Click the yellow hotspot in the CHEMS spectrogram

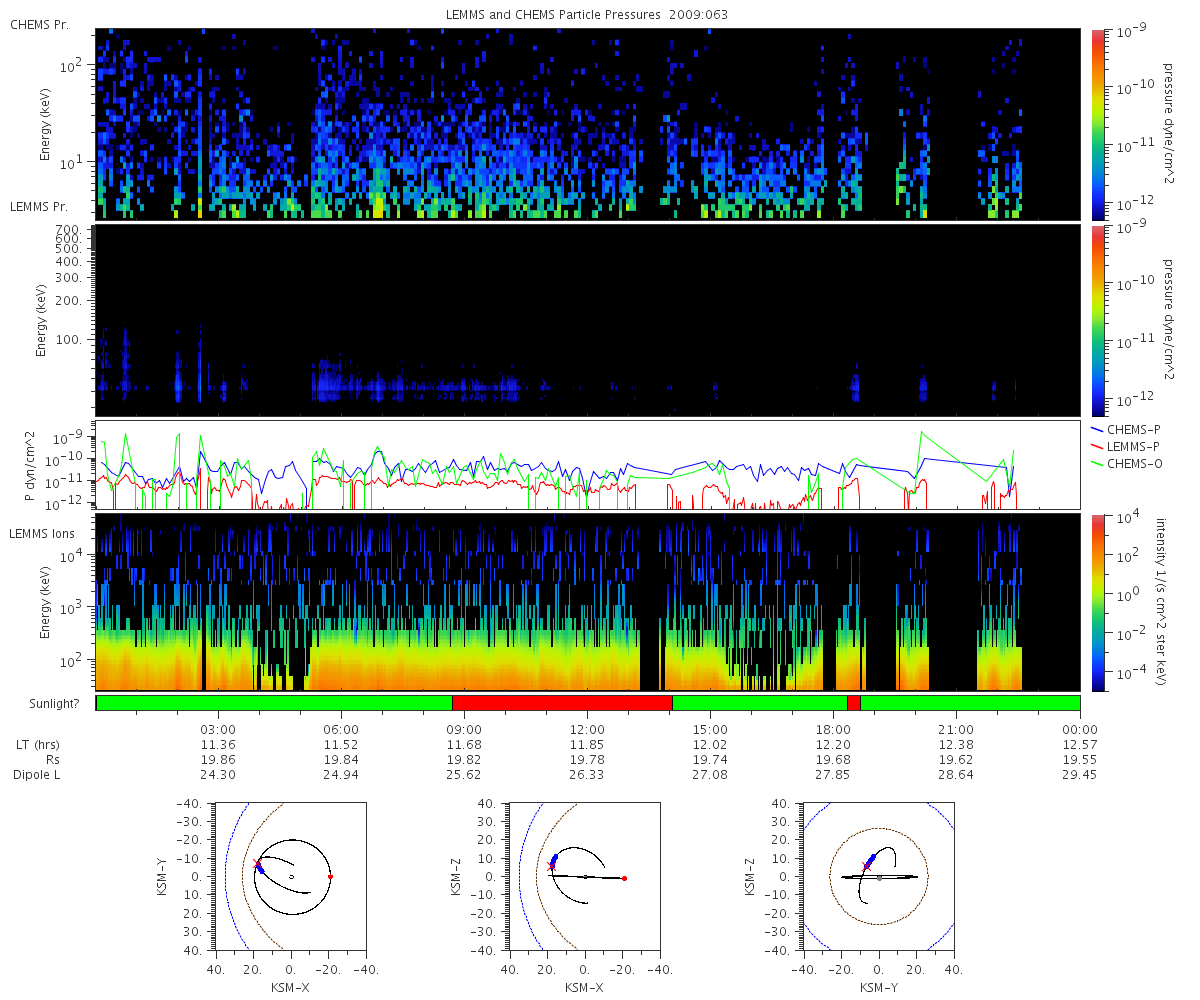tap(378, 203)
